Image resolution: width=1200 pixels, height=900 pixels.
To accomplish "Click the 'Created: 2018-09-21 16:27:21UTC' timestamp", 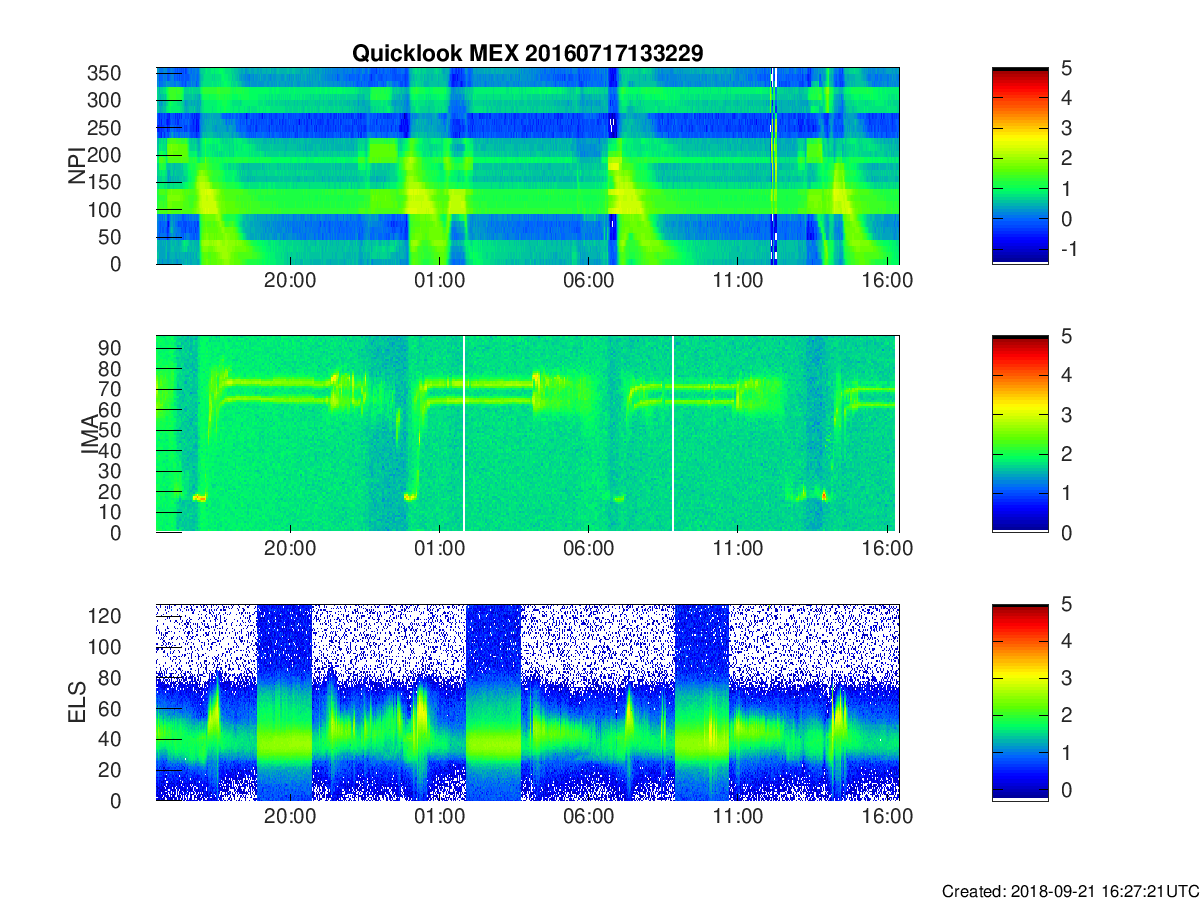I will (1069, 891).
